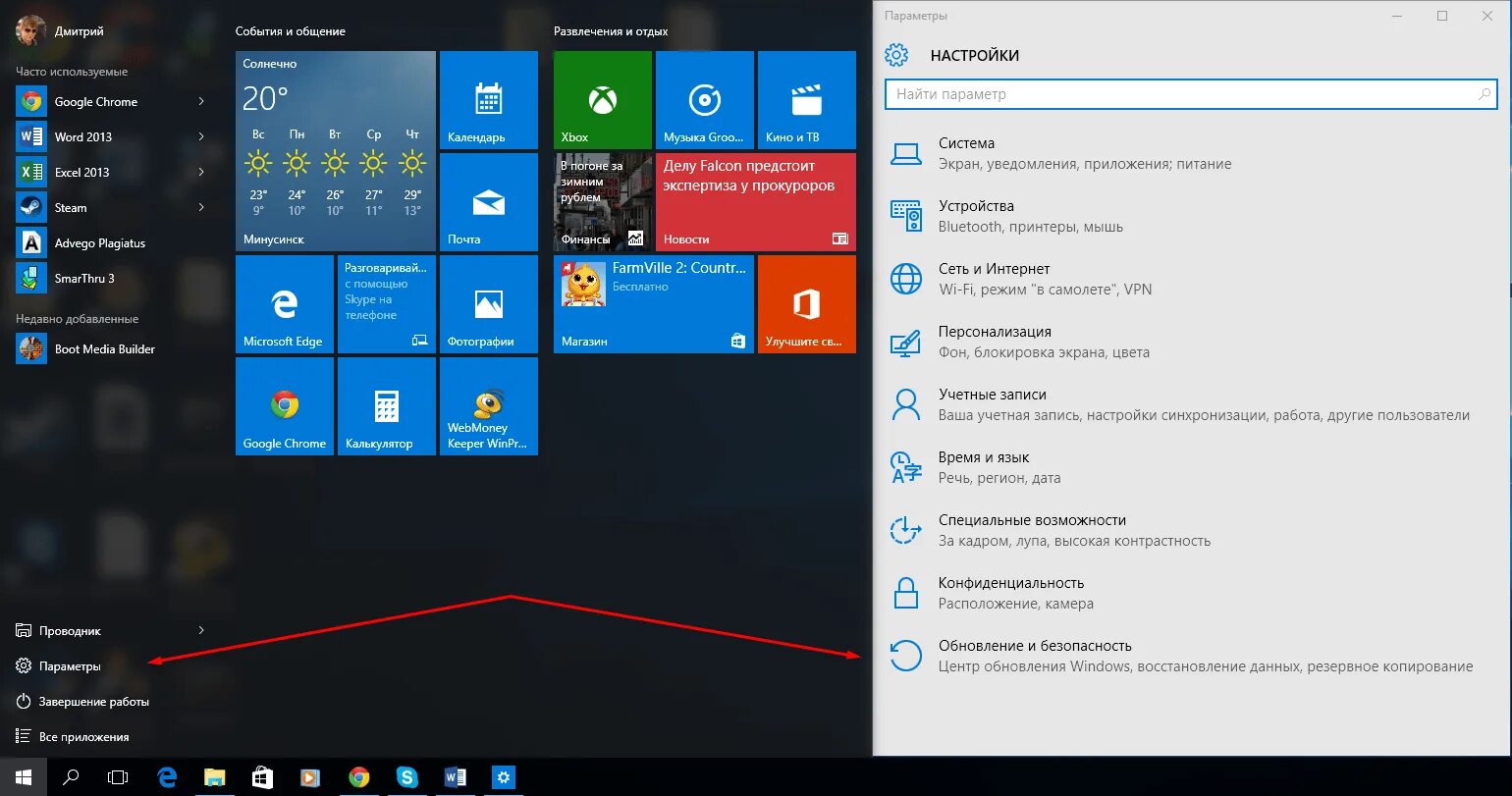Image resolution: width=1512 pixels, height=796 pixels.
Task: Open Task View on the taskbar
Action: tap(118, 777)
